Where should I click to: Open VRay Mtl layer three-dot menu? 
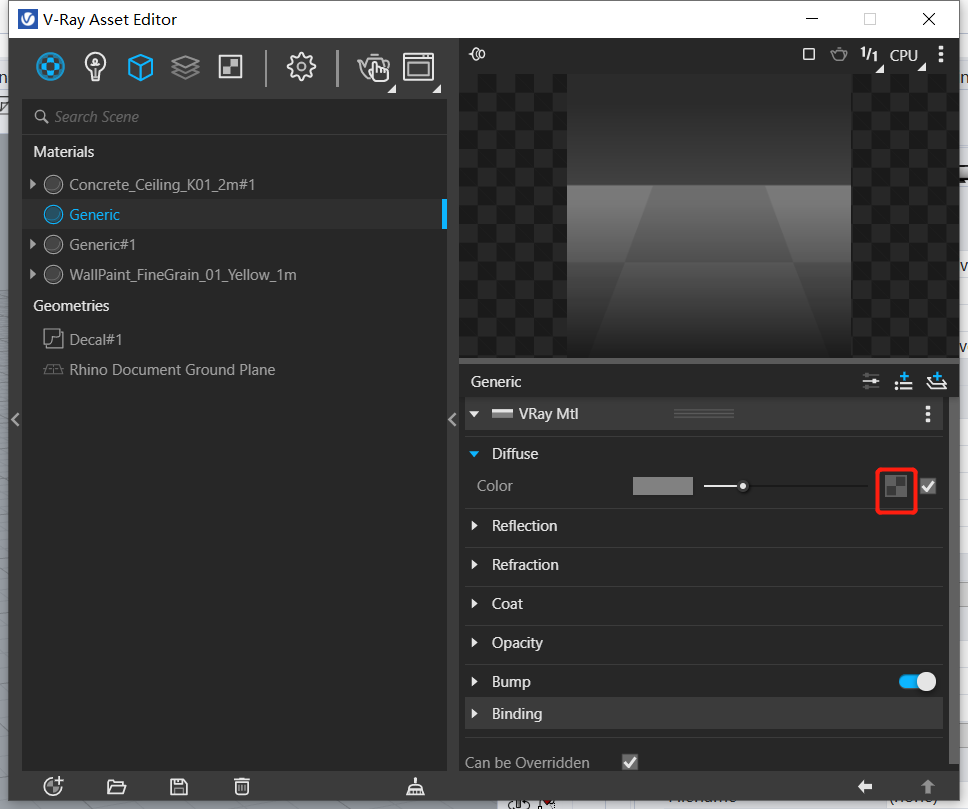pos(928,414)
